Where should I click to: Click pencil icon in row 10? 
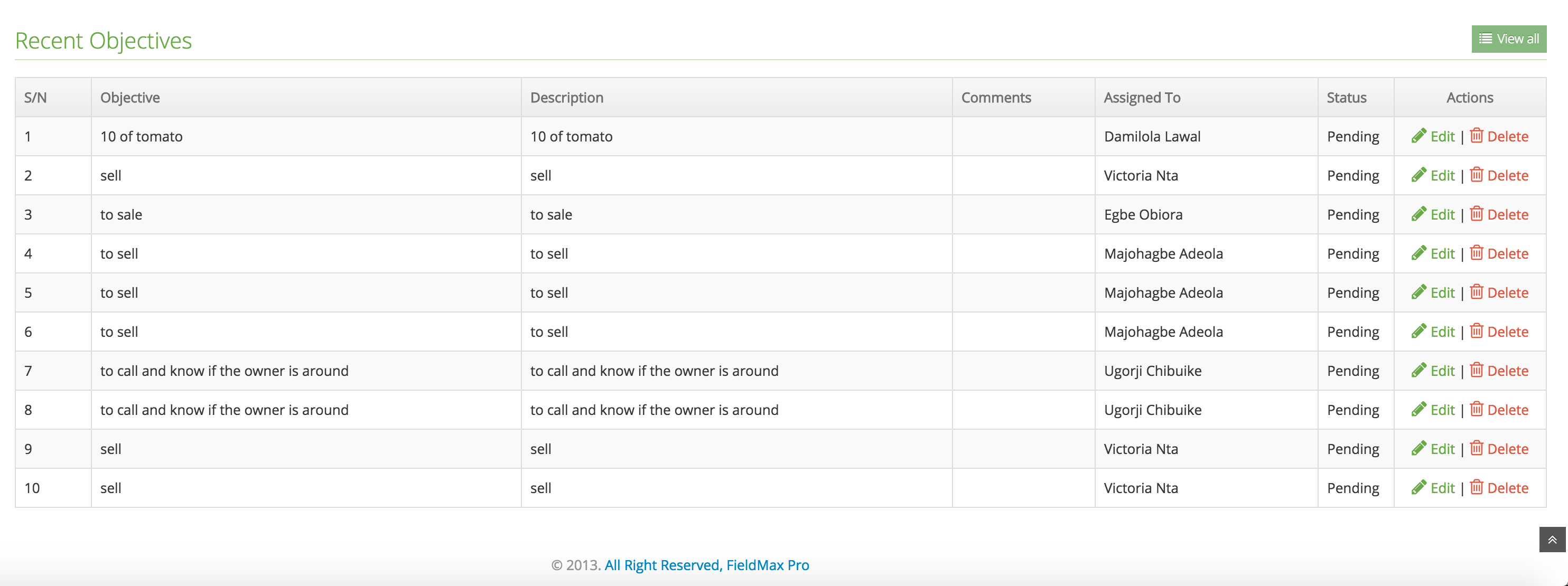[x=1418, y=487]
